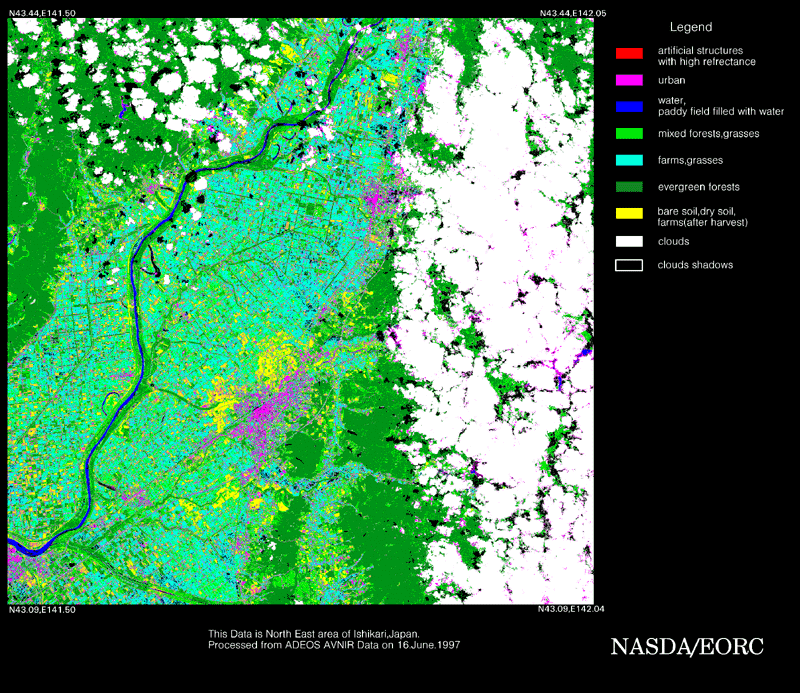Click the 'mixed forests,grasses' label
The image size is (800, 693).
tap(708, 134)
